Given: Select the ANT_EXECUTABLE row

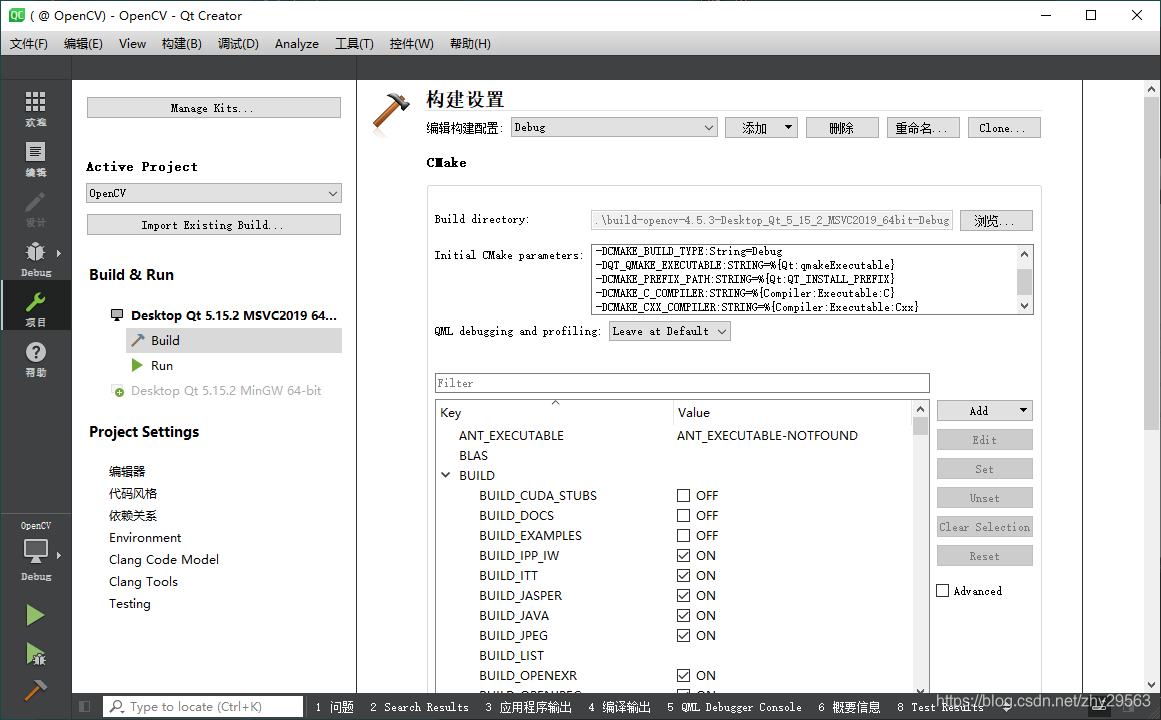Looking at the screenshot, I should [674, 436].
